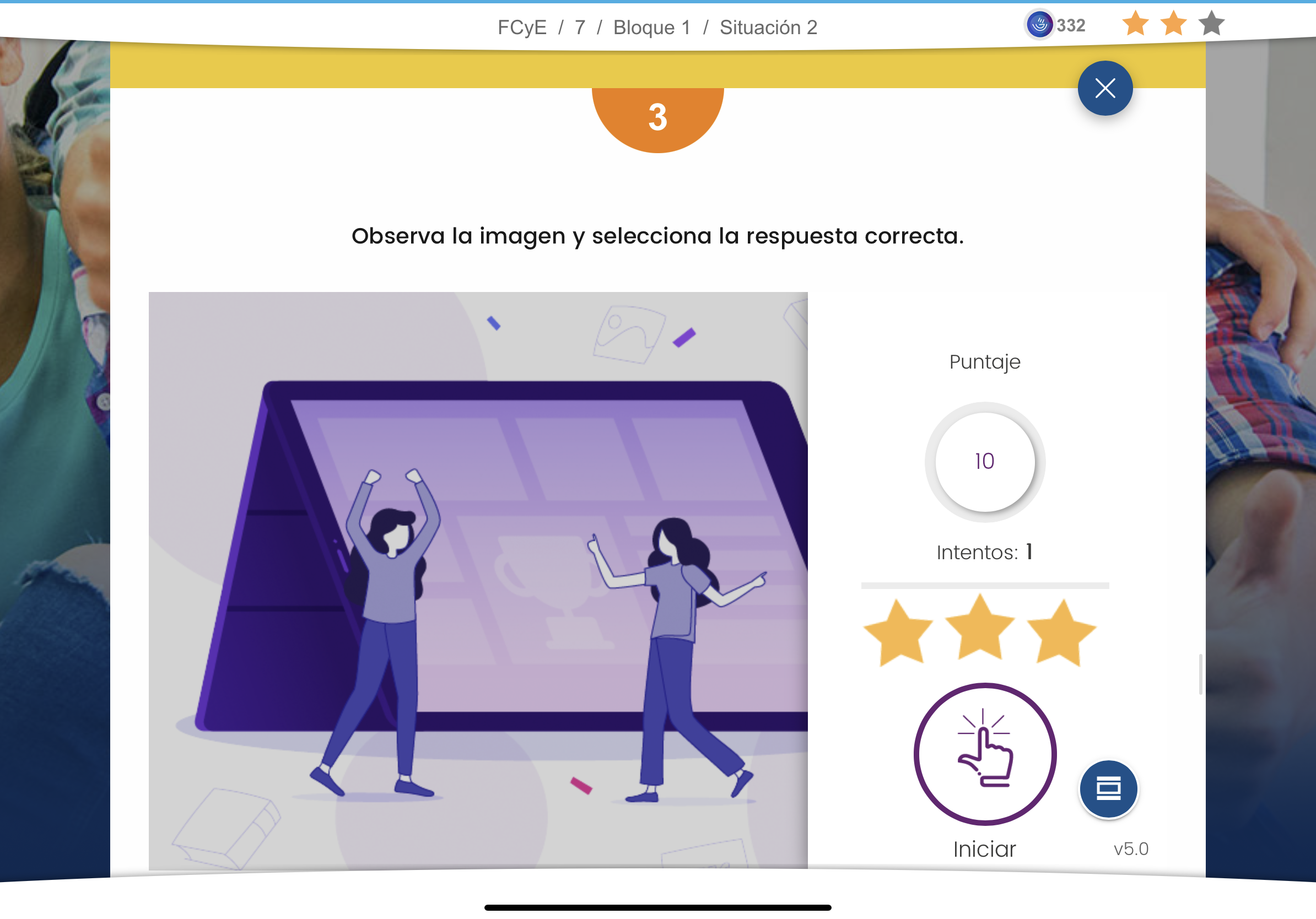This screenshot has height=919, width=1316.
Task: Click the vertical scrollbar at the right edge
Action: click(1200, 674)
